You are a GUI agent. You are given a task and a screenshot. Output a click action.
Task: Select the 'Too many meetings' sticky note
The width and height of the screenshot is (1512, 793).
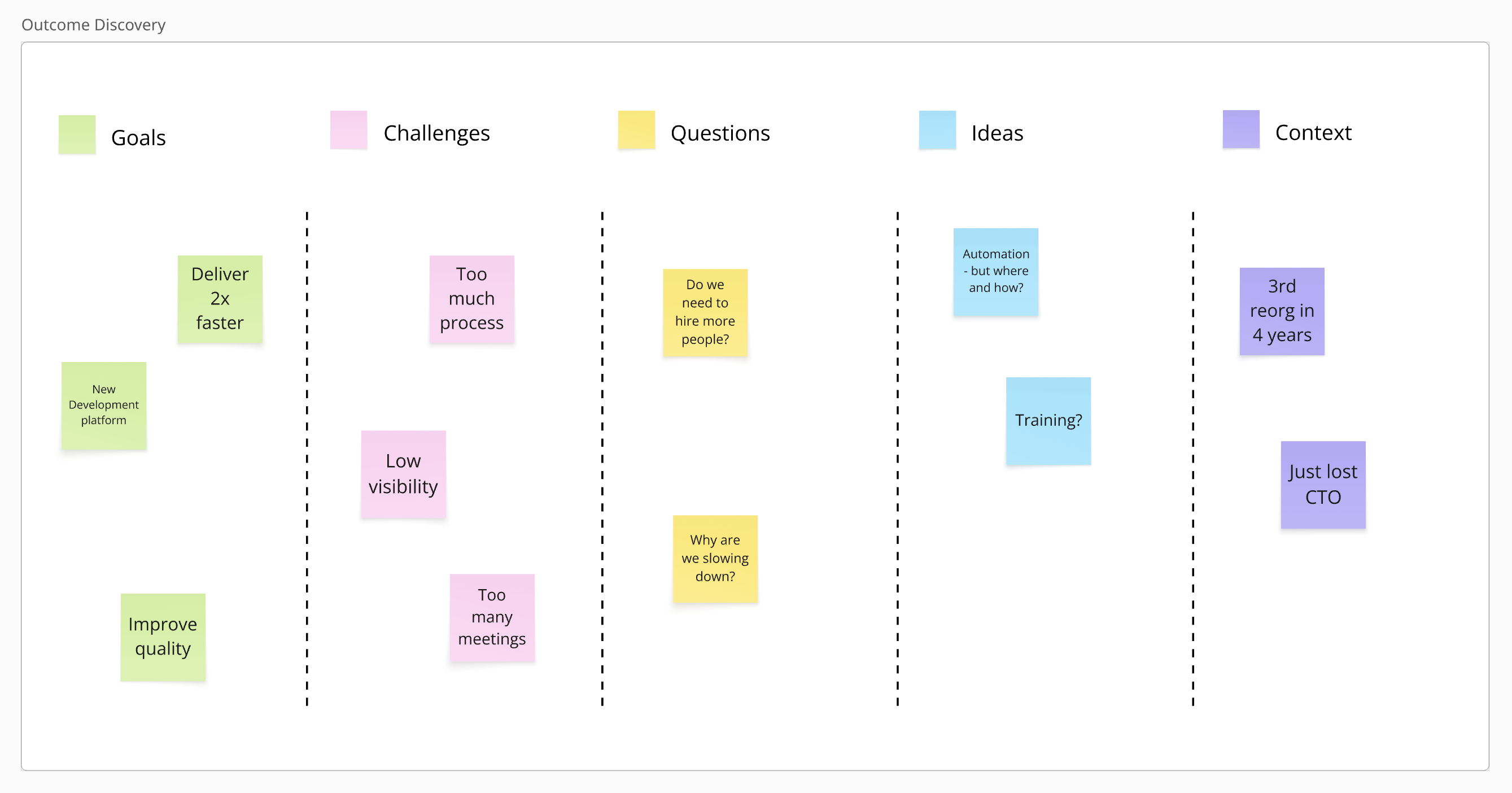click(492, 617)
